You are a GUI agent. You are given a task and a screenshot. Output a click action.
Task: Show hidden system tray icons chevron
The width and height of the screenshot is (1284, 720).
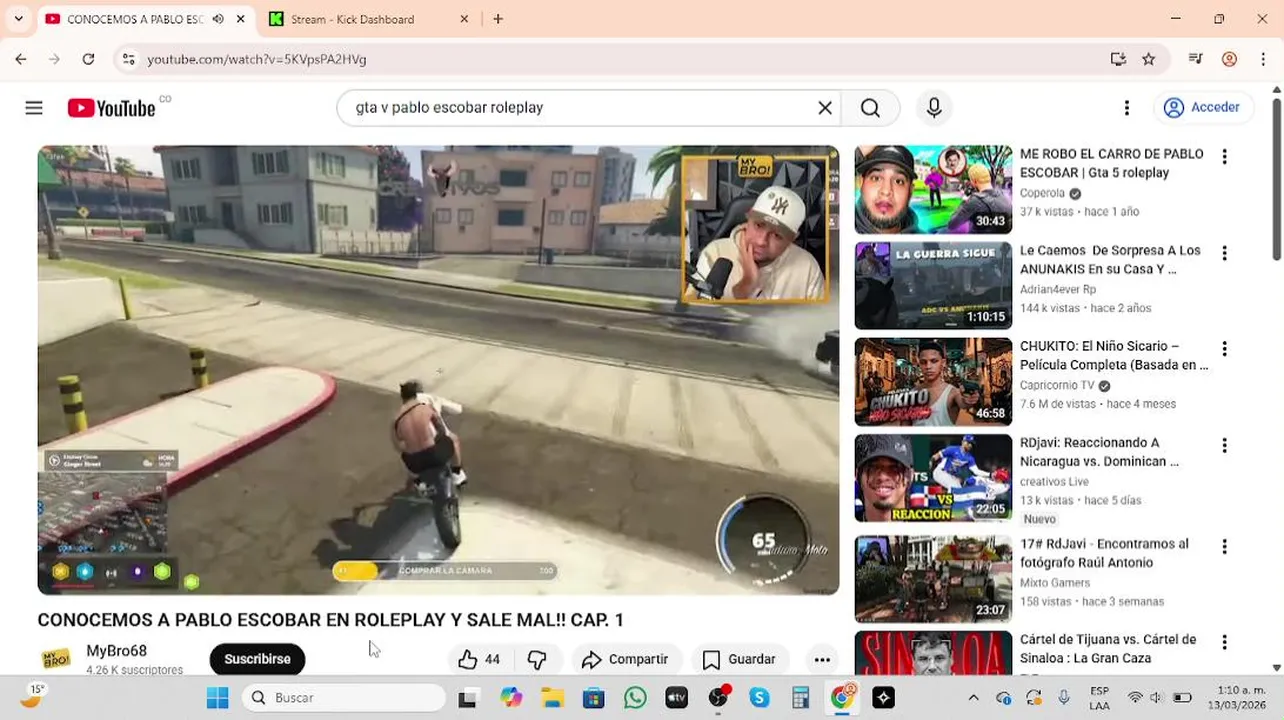973,697
